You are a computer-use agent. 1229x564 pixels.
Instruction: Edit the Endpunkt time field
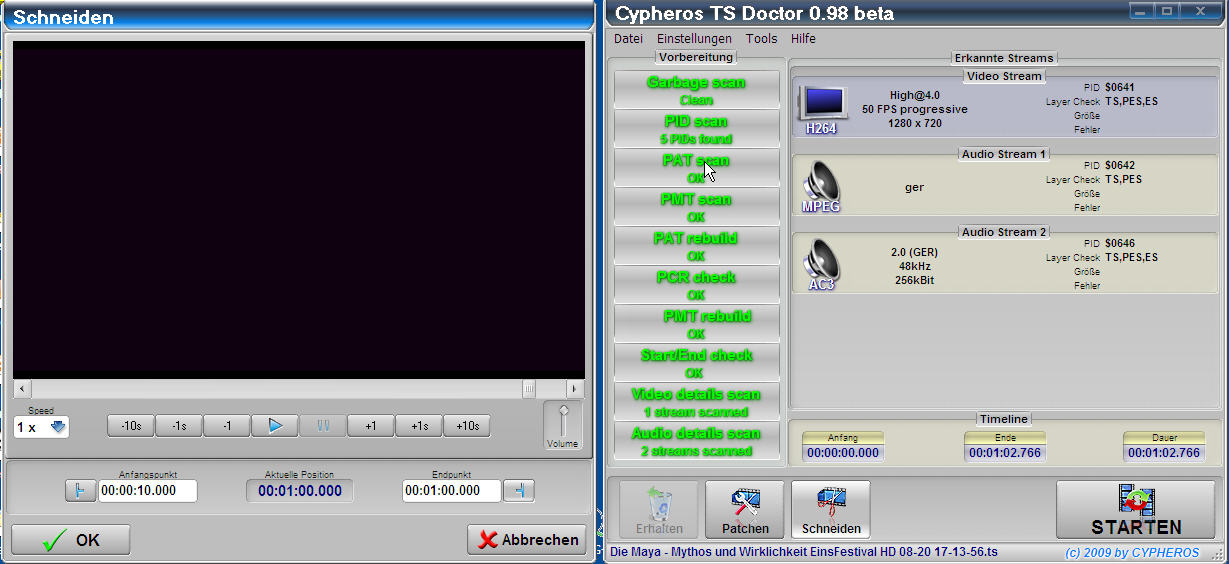point(452,491)
